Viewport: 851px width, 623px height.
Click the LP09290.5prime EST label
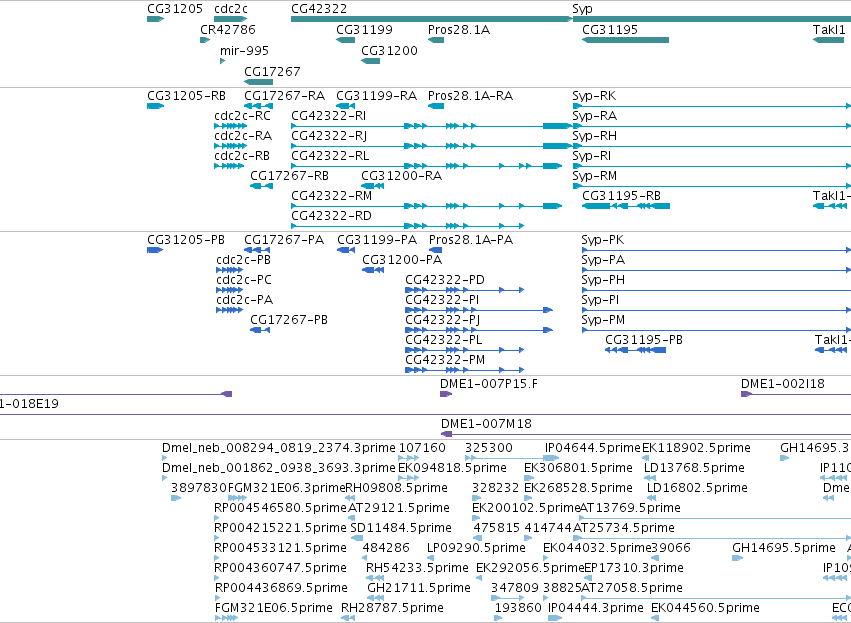[477, 548]
